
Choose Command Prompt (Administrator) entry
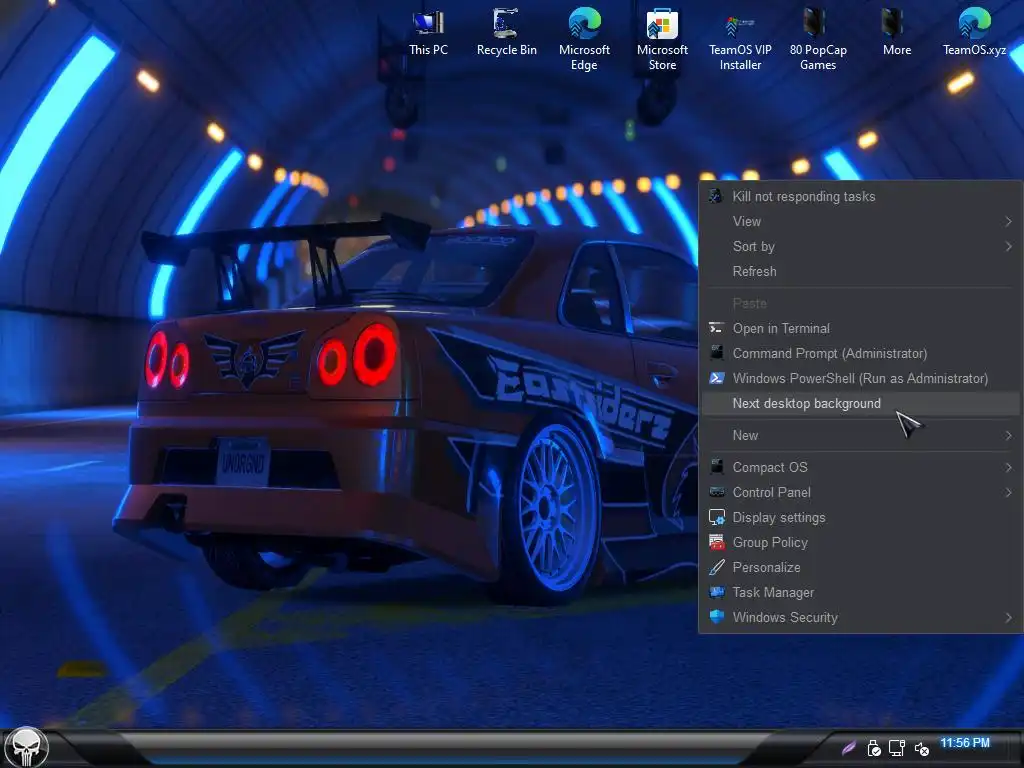860,353
